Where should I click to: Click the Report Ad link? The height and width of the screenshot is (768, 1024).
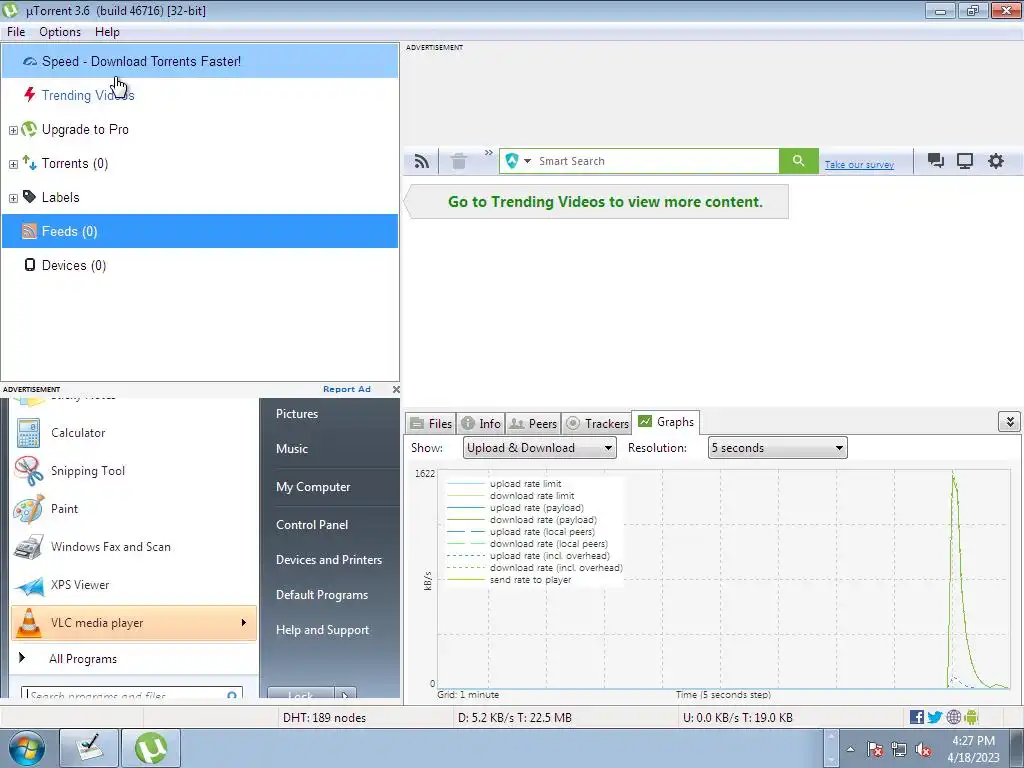[347, 389]
